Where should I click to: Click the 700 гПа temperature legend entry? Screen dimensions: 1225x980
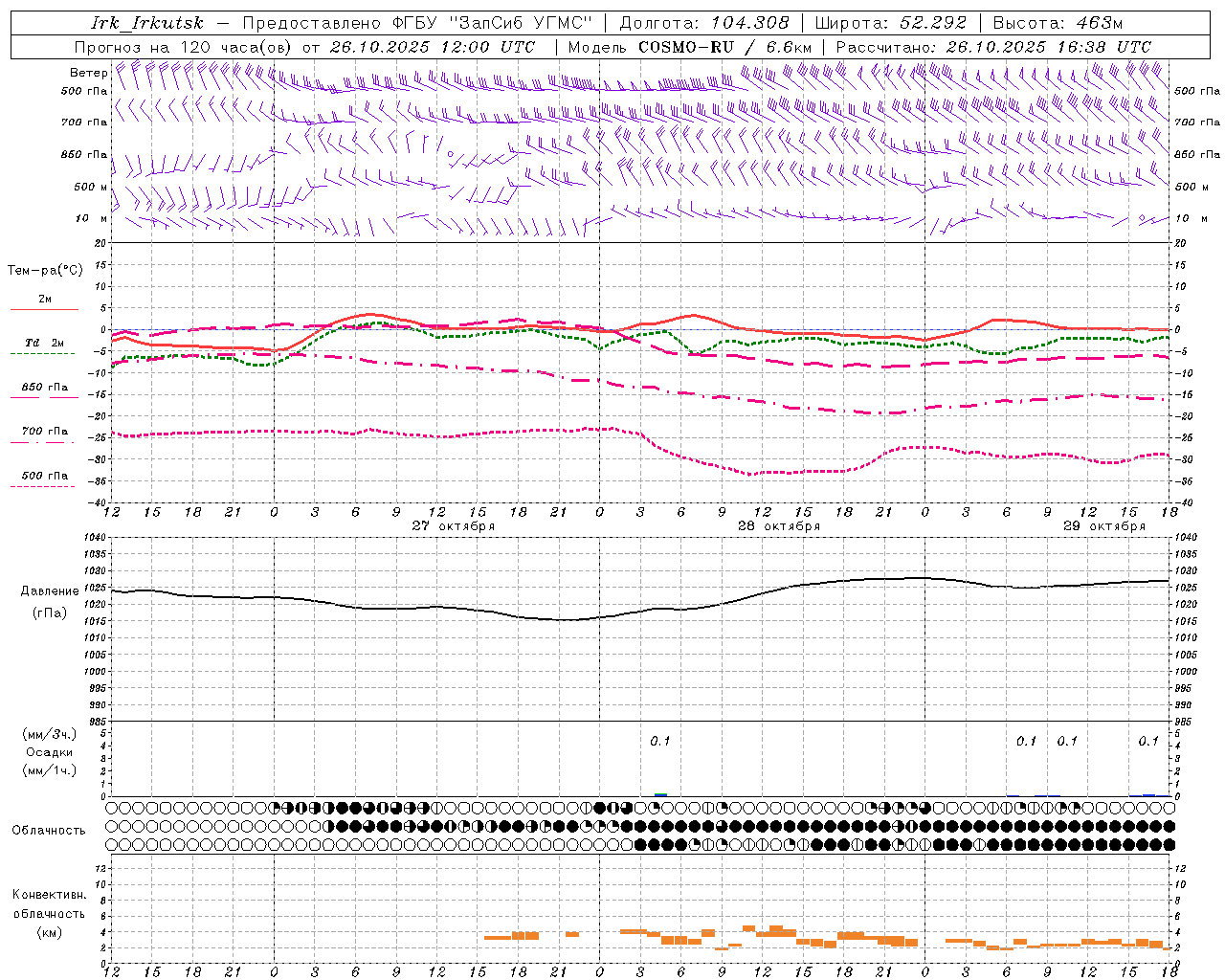44,432
